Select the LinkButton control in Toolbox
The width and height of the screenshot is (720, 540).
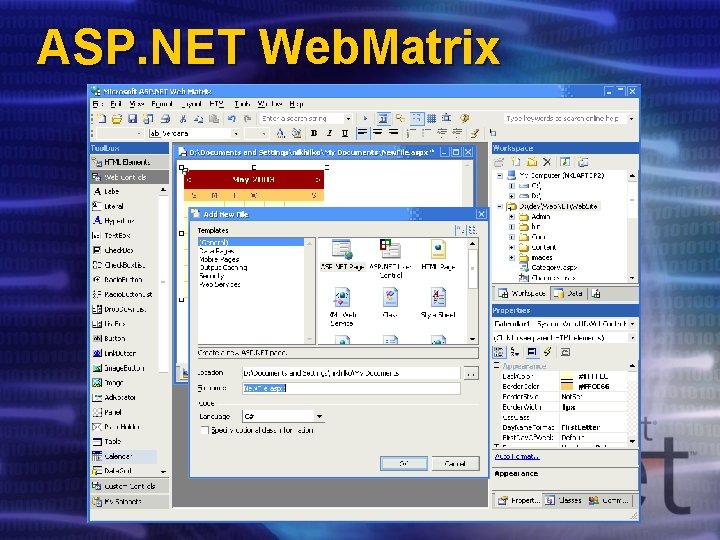(x=114, y=353)
